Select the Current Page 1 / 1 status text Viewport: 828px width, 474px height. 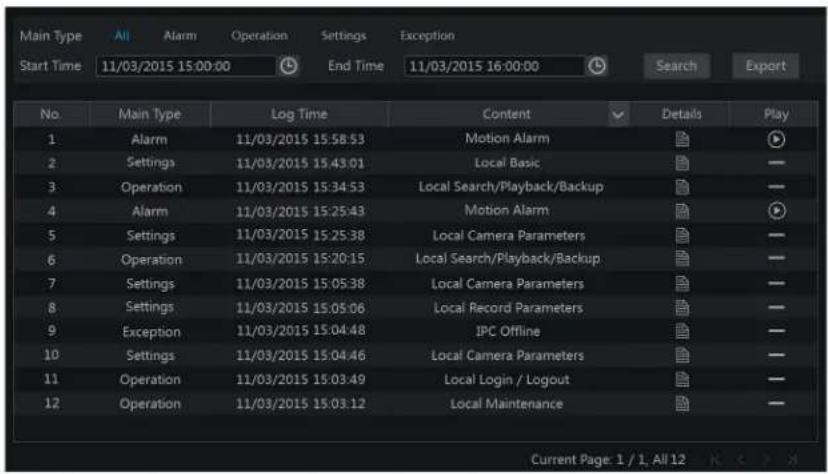point(608,460)
